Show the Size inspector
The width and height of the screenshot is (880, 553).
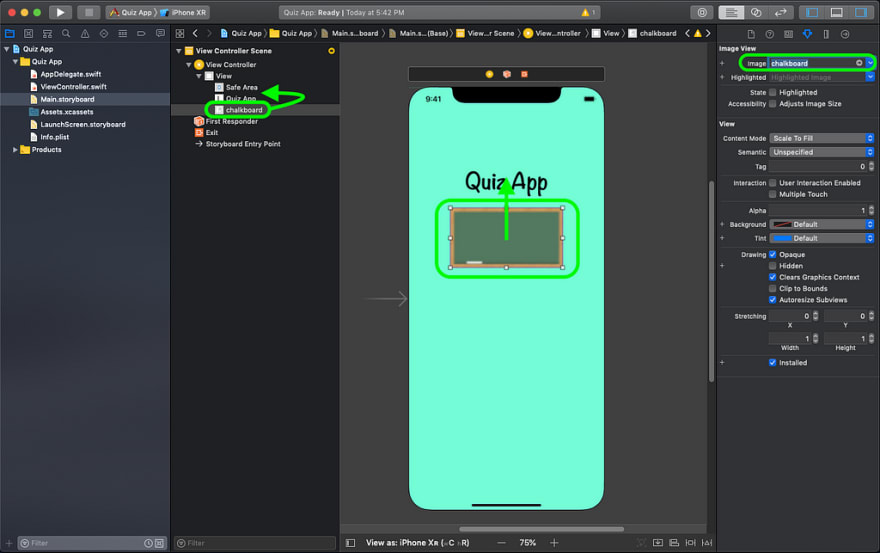[826, 34]
